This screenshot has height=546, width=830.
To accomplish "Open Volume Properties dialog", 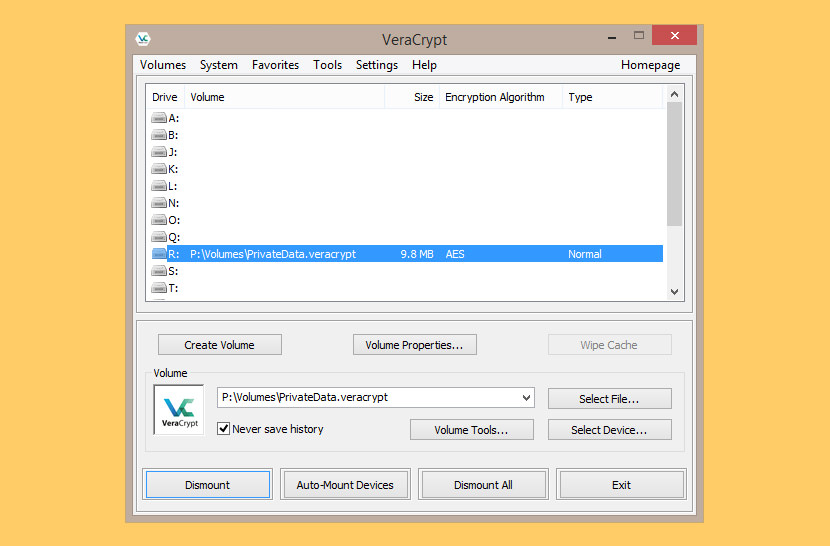I will coord(414,345).
